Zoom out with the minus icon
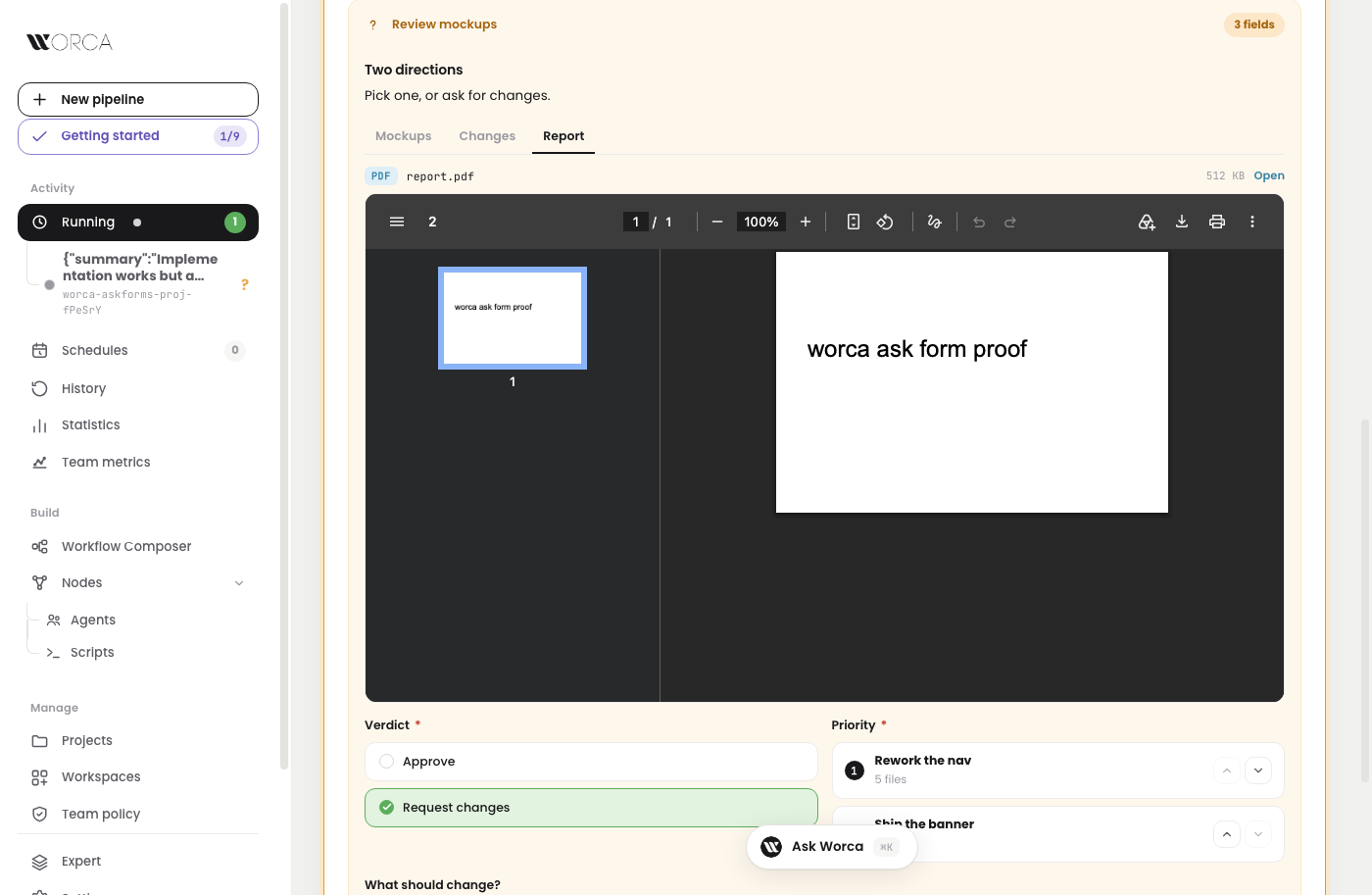The height and width of the screenshot is (895, 1372). pos(717,222)
